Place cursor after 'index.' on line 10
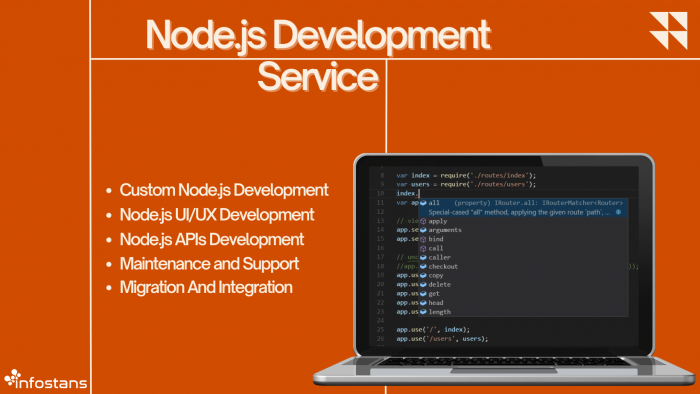Screen dimensions: 700x394 (x=420, y=194)
